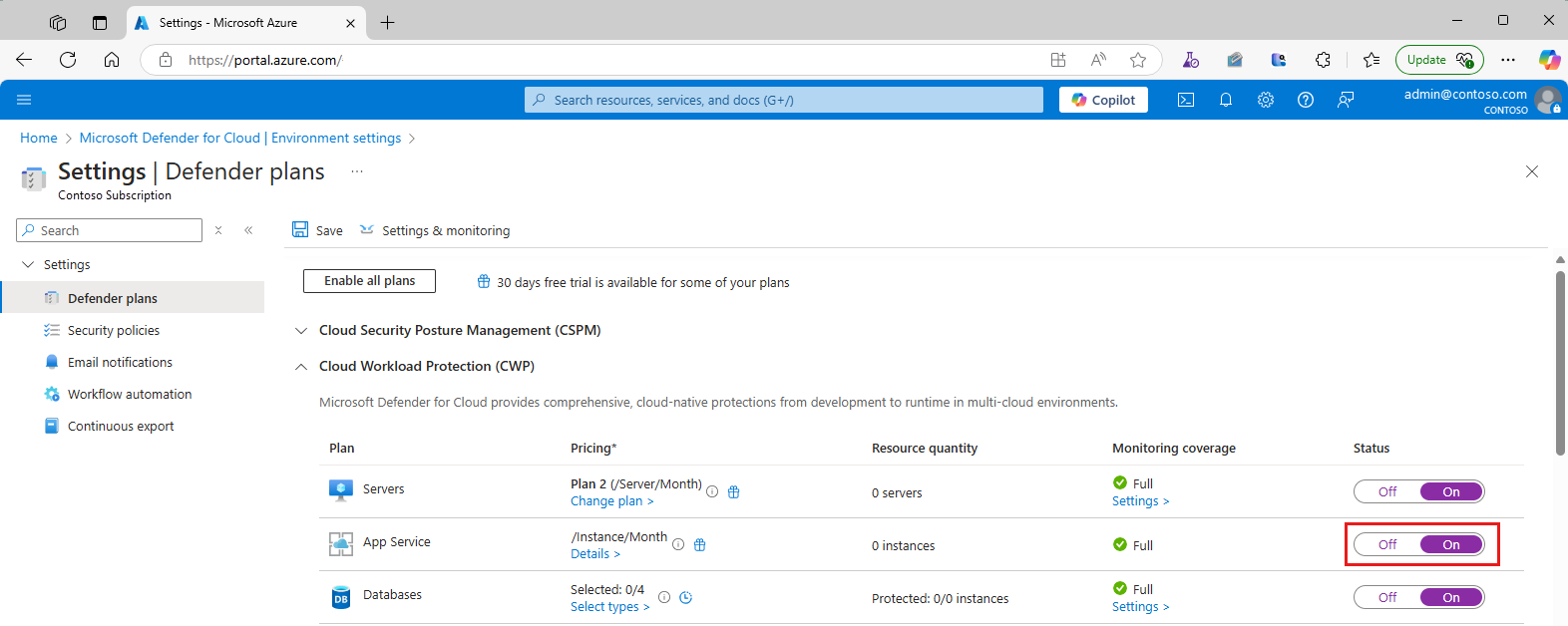Go to Home breadcrumb
This screenshot has width=1568, height=626.
[x=39, y=138]
